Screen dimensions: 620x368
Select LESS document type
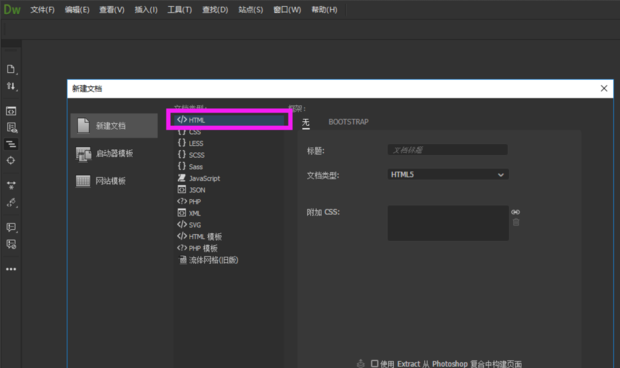pyautogui.click(x=229, y=143)
